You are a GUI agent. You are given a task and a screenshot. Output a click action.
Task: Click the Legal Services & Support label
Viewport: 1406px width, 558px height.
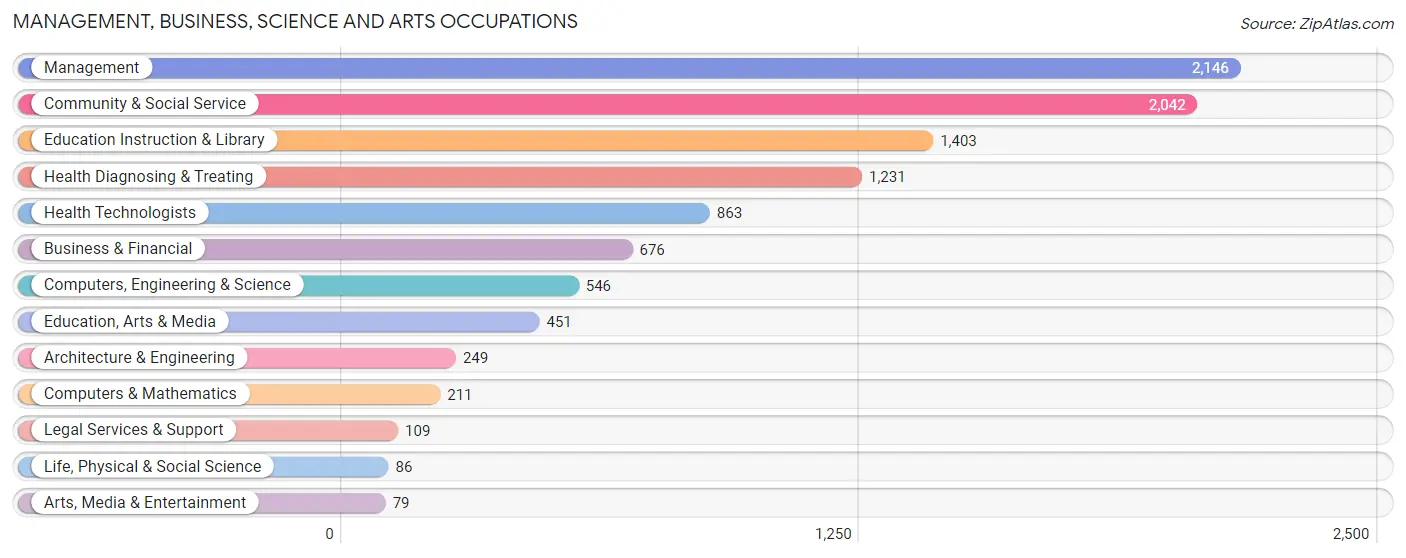pyautogui.click(x=134, y=429)
